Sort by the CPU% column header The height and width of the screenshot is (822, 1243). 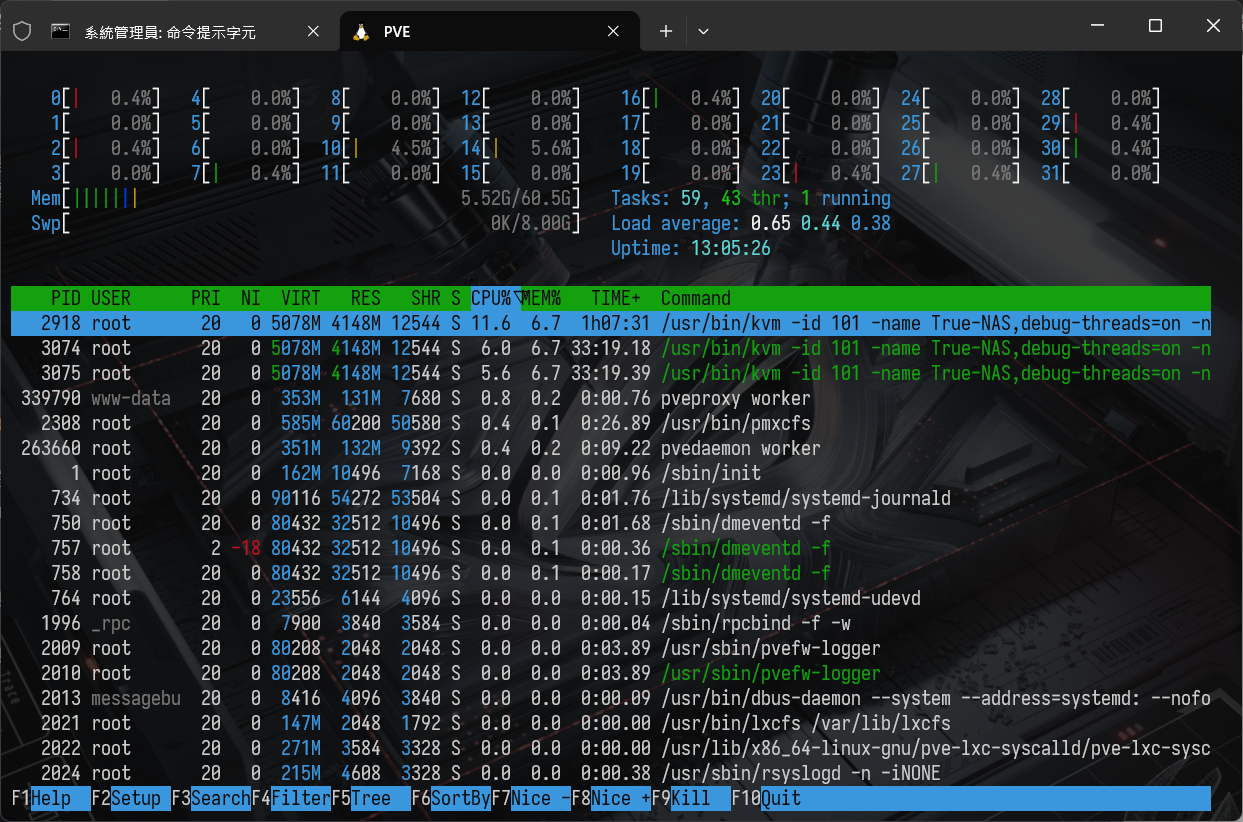492,298
